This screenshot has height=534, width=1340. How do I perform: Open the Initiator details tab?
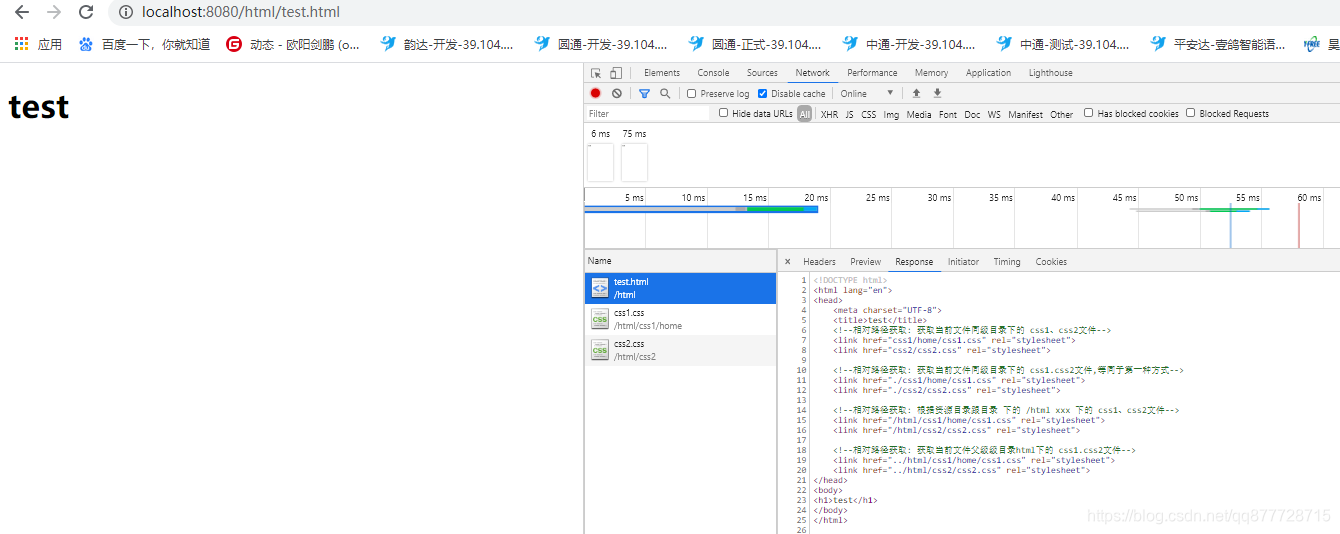click(963, 262)
